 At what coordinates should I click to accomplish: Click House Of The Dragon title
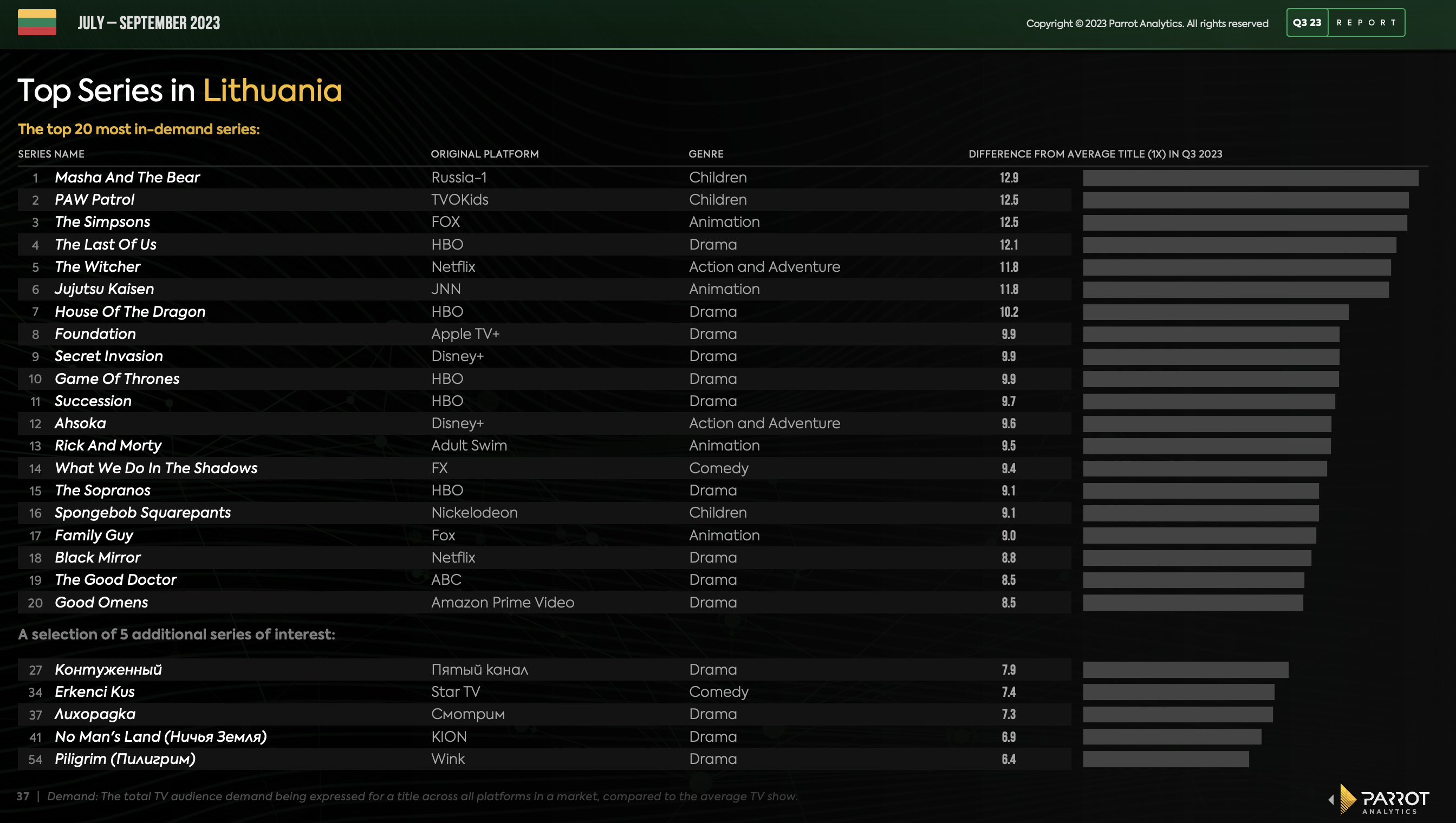pos(130,312)
